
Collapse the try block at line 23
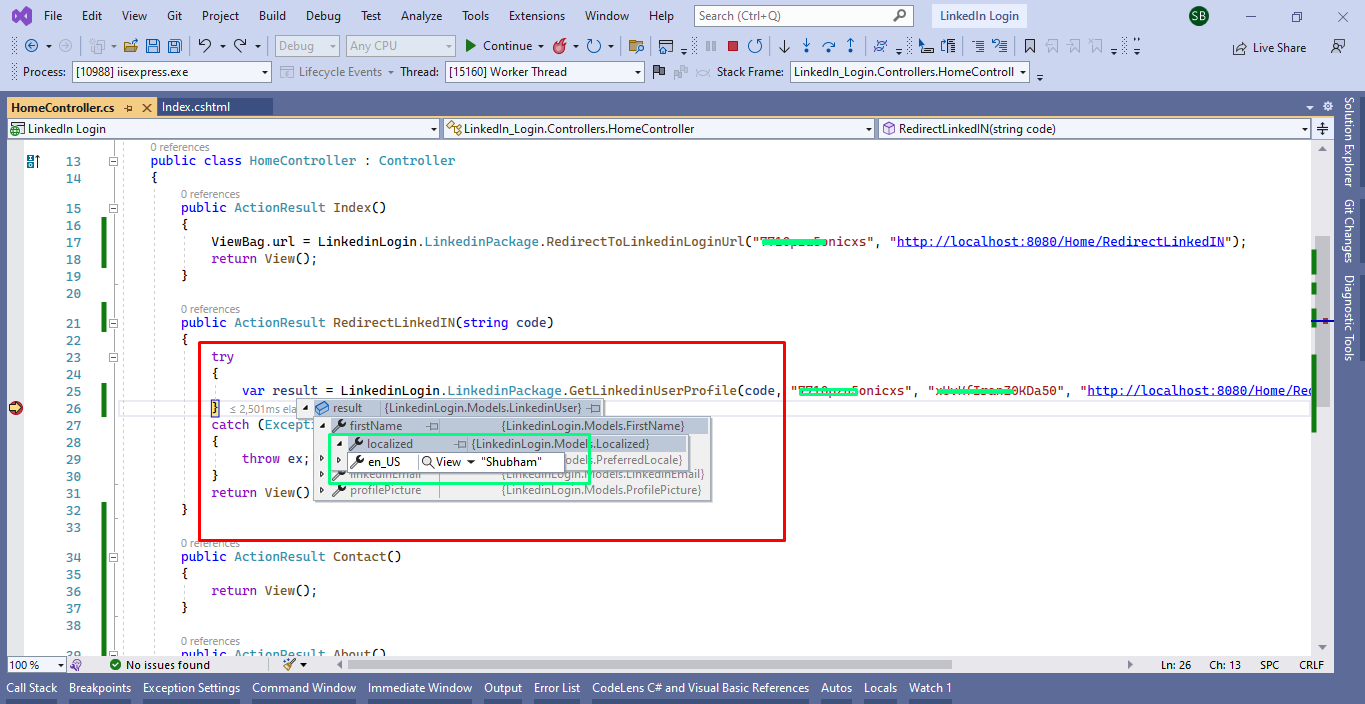coord(113,357)
